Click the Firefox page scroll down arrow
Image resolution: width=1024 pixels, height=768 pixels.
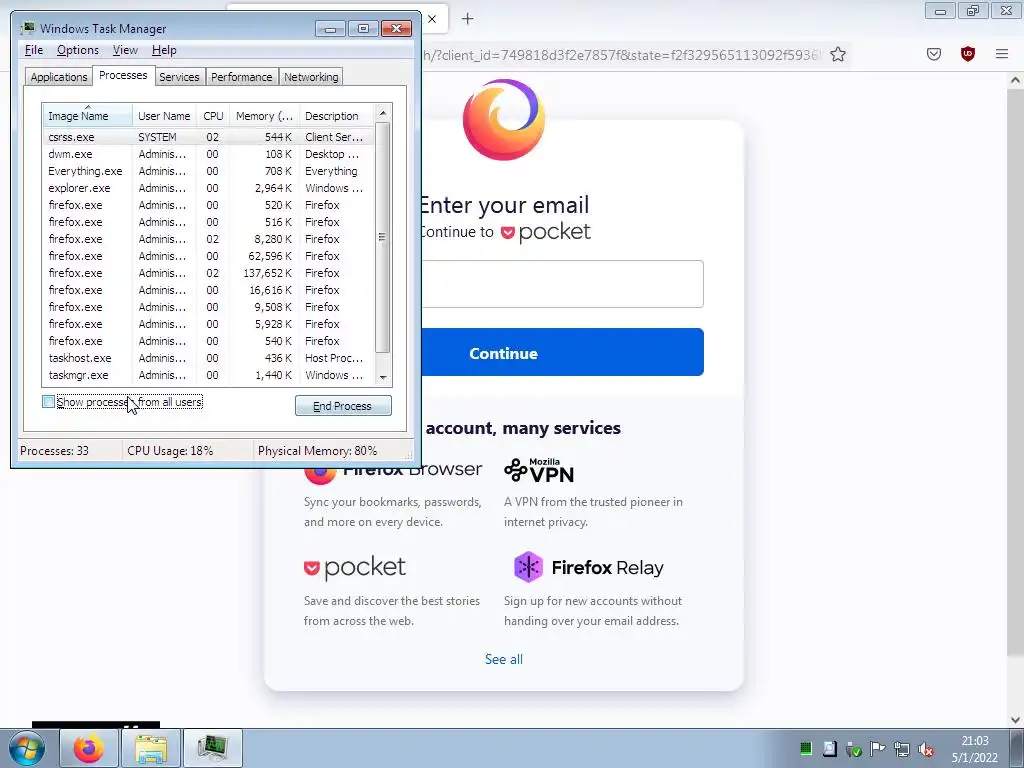(1015, 720)
